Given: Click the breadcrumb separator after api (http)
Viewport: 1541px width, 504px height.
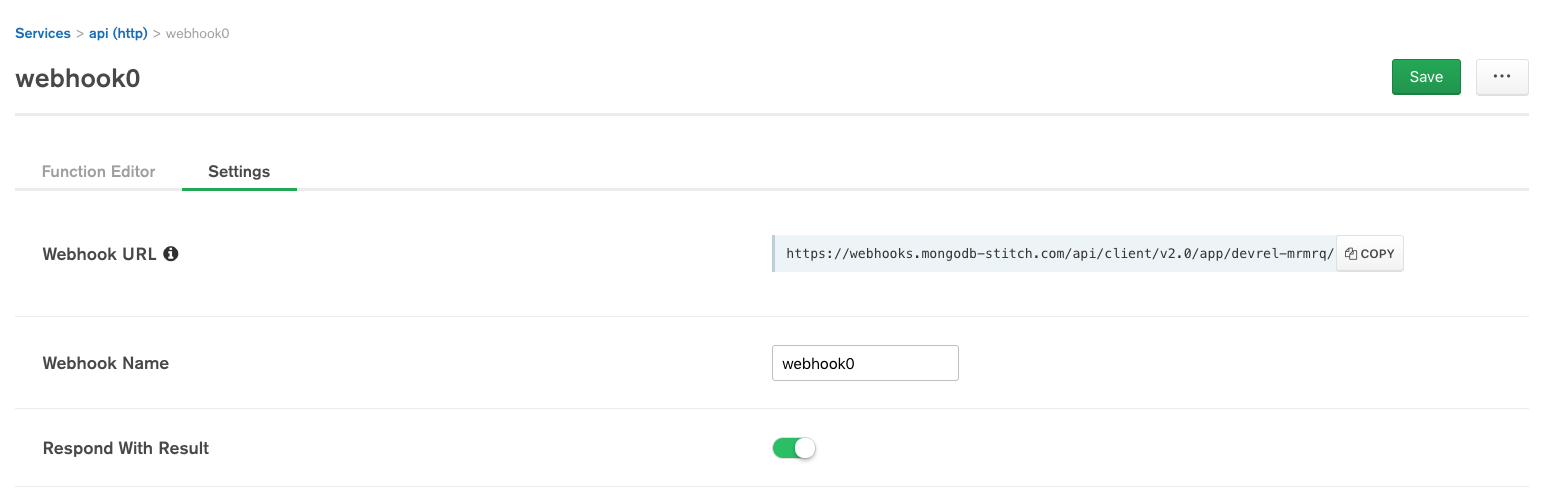Looking at the screenshot, I should [x=157, y=34].
